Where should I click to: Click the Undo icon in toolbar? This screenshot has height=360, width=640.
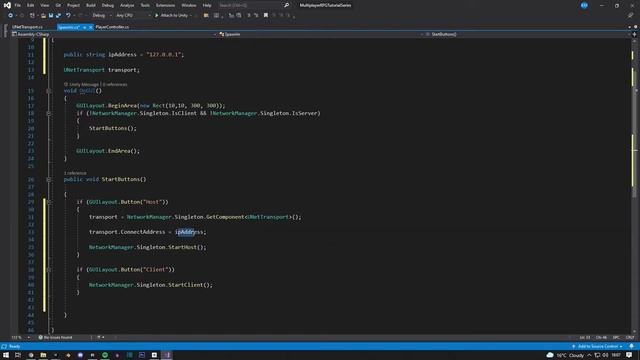68,16
